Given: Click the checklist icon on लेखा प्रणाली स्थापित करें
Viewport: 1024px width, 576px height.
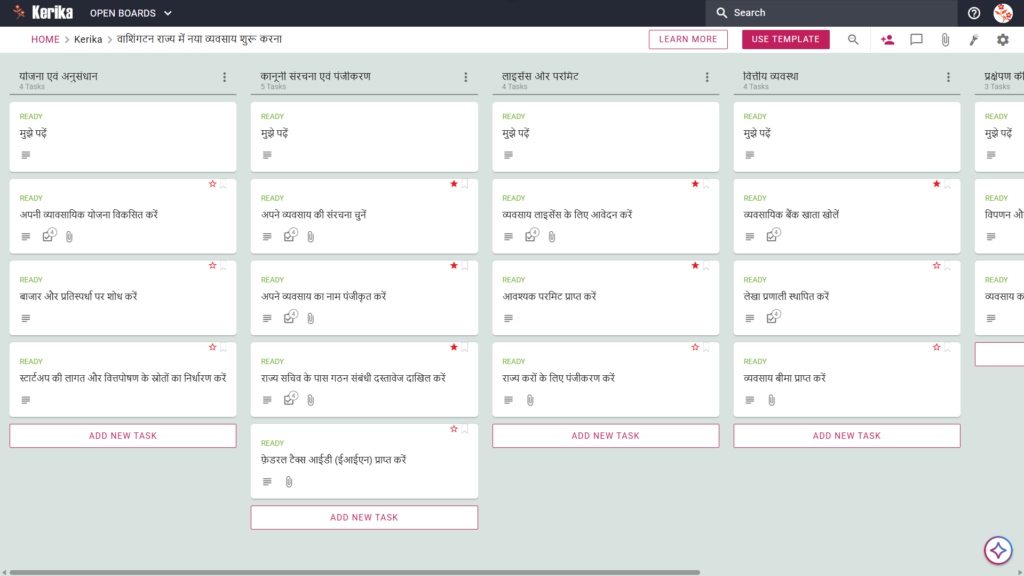Looking at the screenshot, I should 773,317.
